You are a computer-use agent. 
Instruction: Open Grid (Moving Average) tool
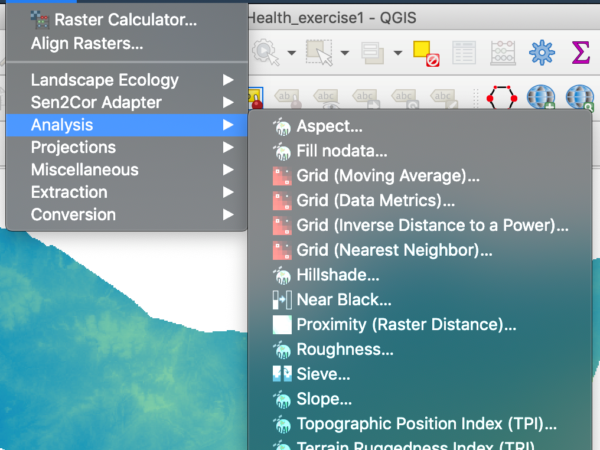pos(420,176)
